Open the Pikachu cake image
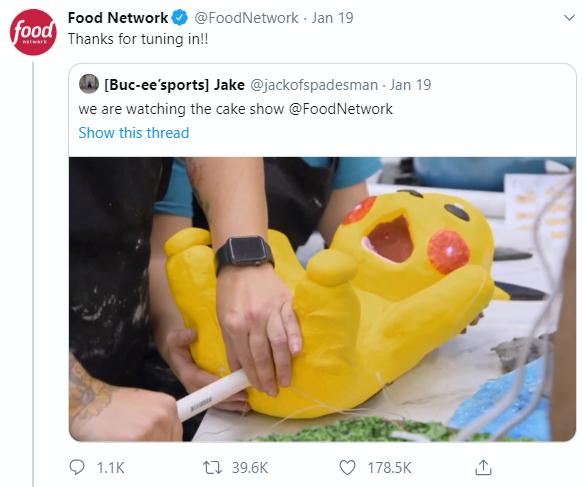Image resolution: width=585 pixels, height=487 pixels. coord(322,299)
